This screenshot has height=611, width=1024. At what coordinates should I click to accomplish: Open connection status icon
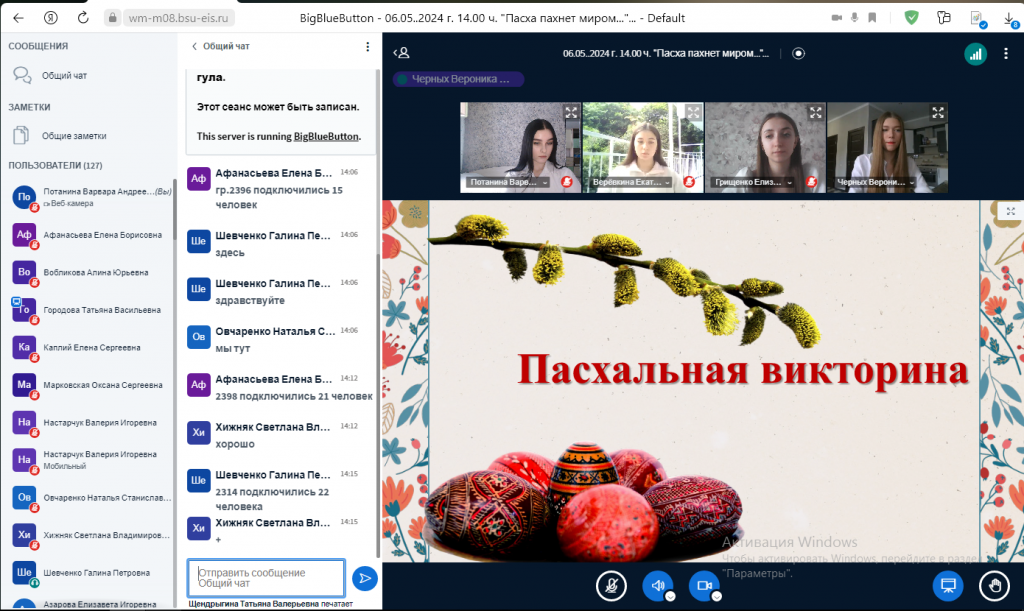[x=975, y=54]
